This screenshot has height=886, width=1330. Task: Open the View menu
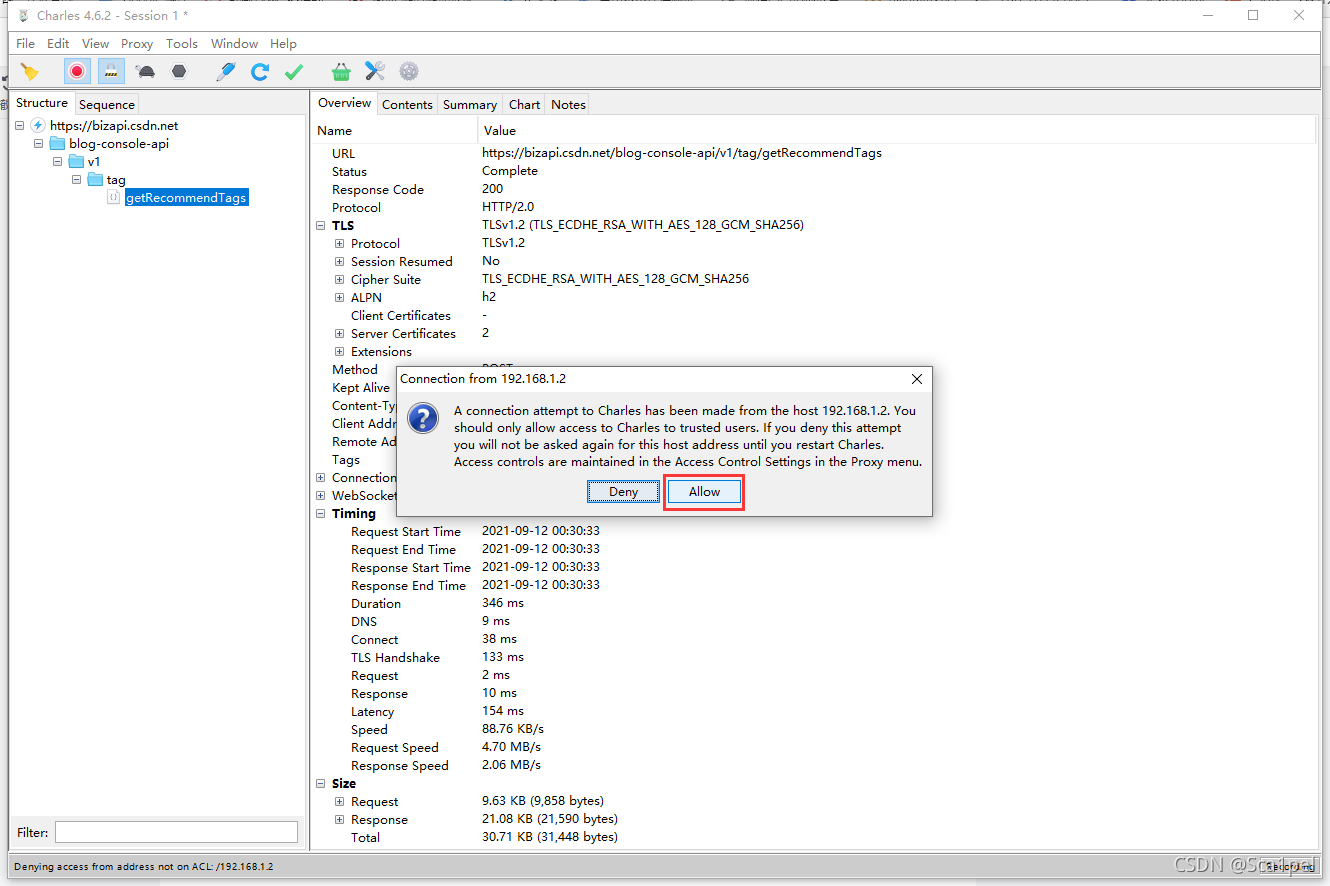95,43
